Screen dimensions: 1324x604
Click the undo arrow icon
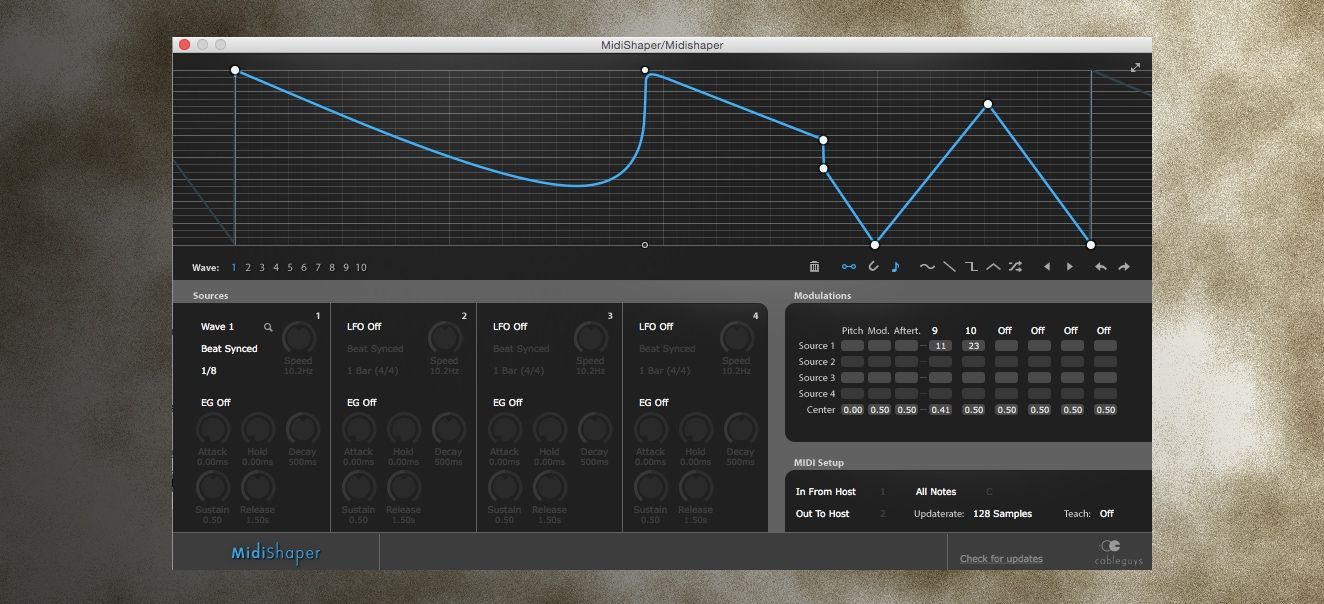pos(1101,267)
